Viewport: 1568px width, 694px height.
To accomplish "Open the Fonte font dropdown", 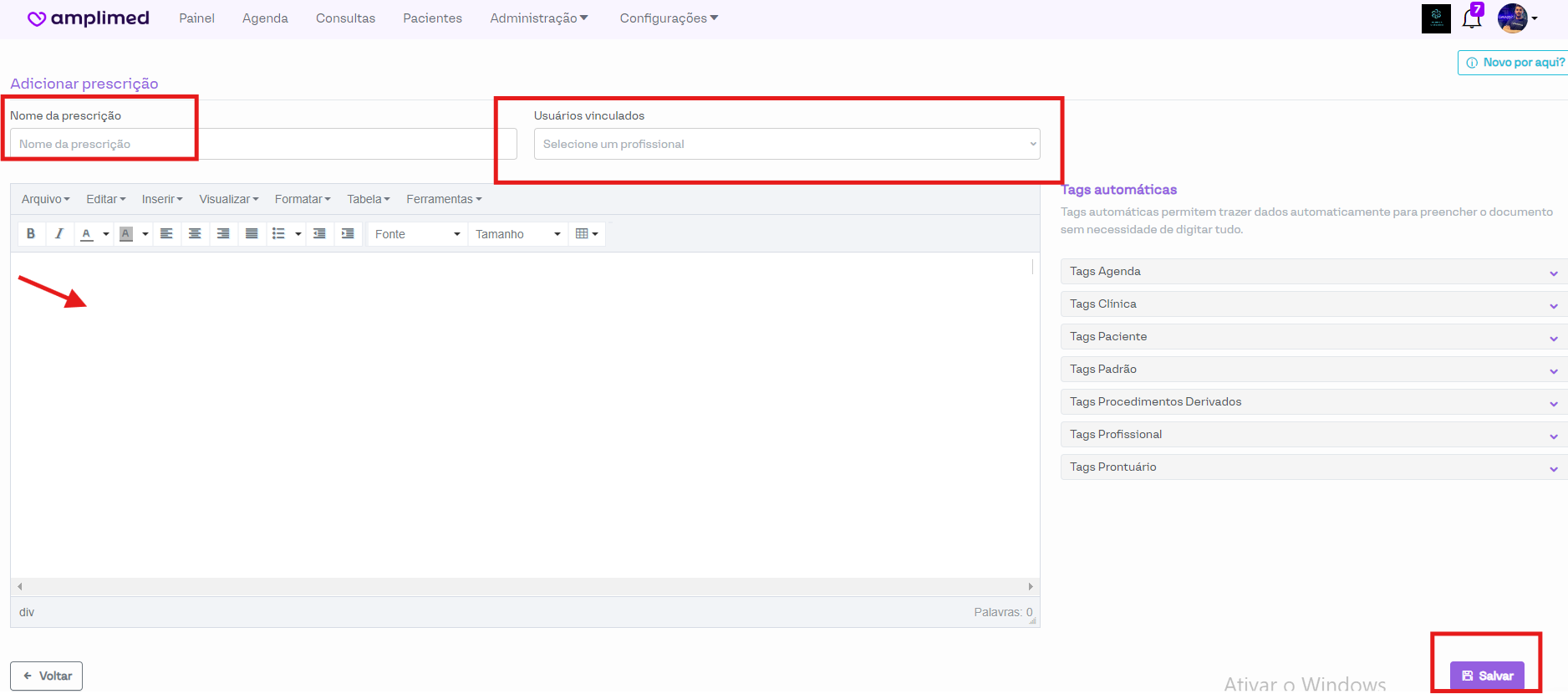I will pos(417,234).
